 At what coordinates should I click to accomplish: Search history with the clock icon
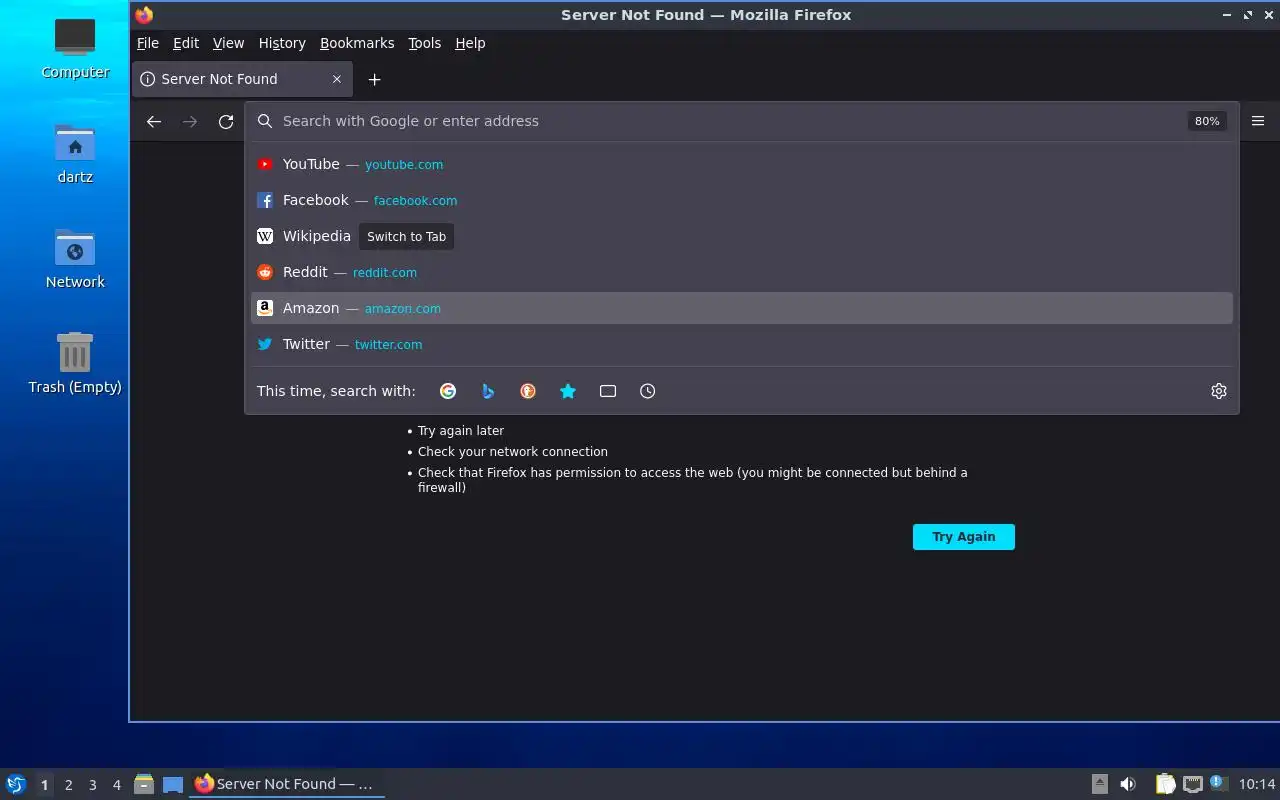(648, 391)
